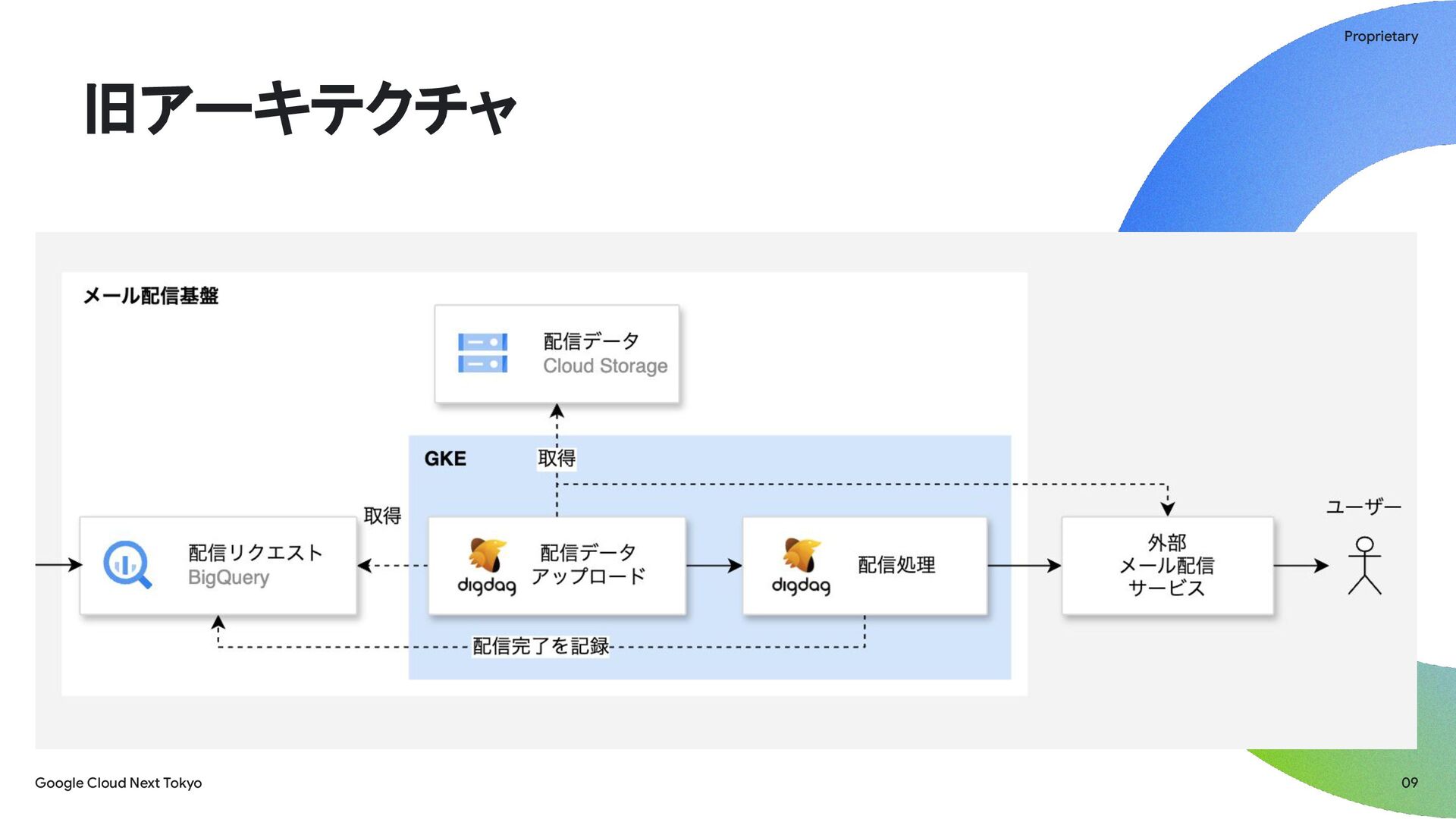Click the Proprietary text
The height and width of the screenshot is (819, 1456).
click(x=1381, y=36)
